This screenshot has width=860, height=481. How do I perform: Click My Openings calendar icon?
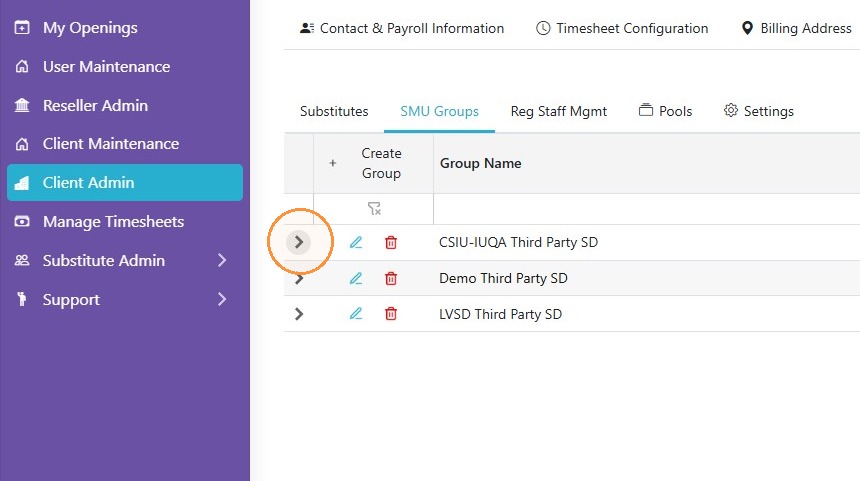coord(22,27)
